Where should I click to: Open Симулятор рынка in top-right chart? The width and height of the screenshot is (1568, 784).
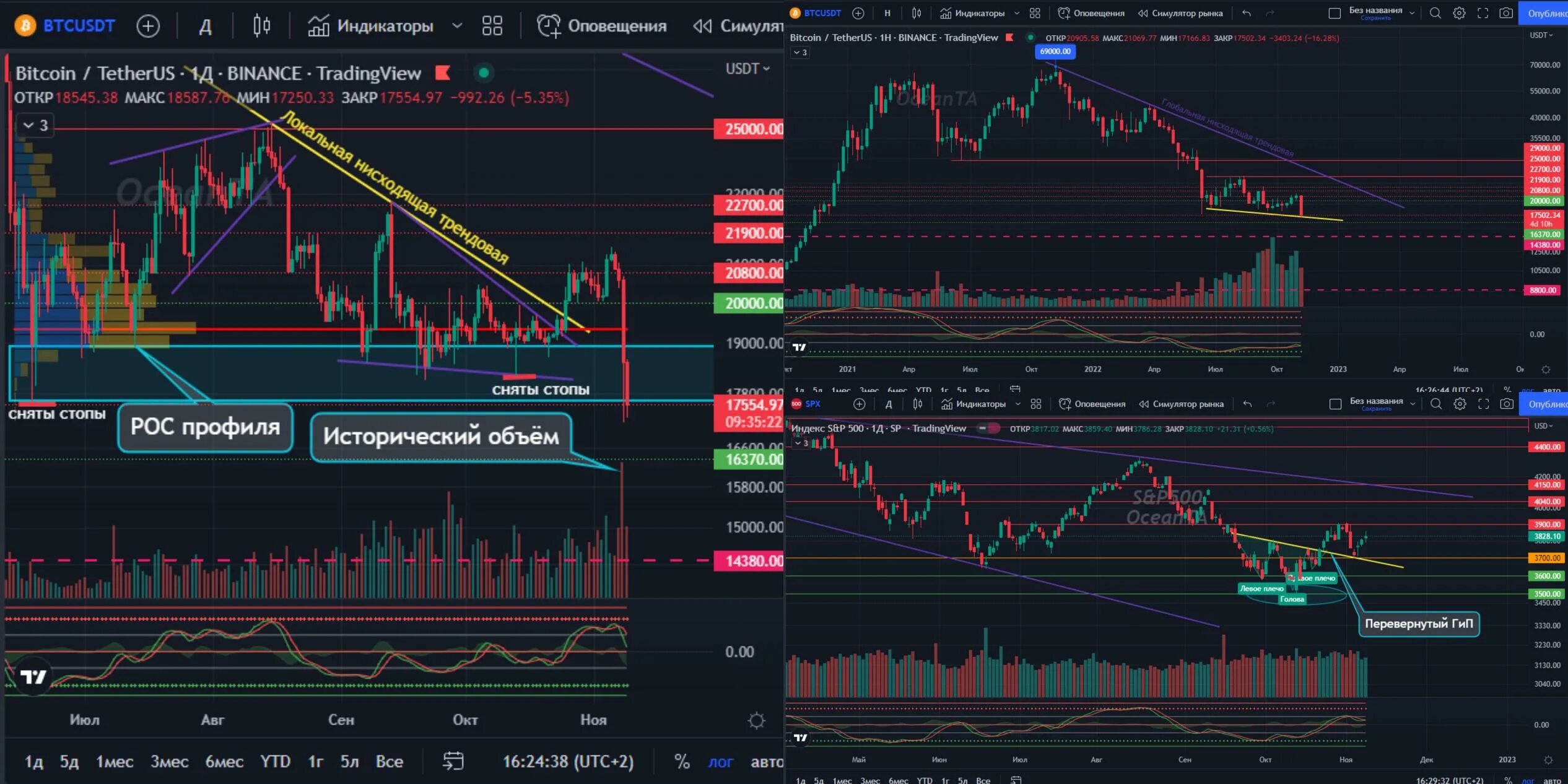pos(1180,13)
